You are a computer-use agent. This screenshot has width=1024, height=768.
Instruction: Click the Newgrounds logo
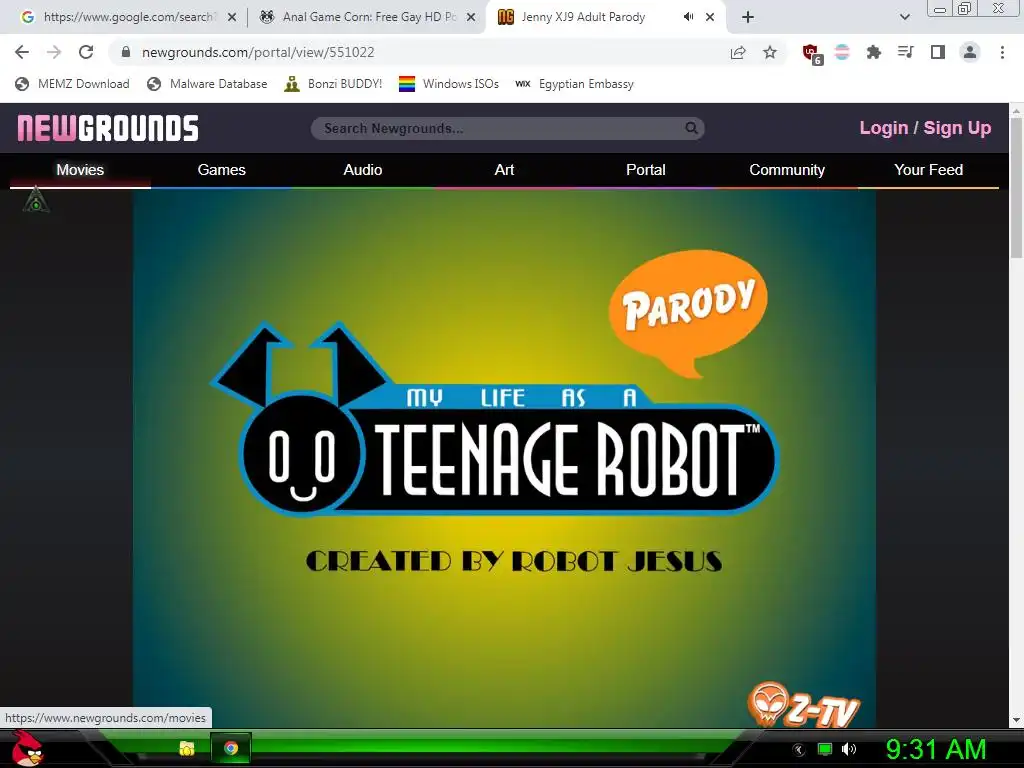(108, 128)
